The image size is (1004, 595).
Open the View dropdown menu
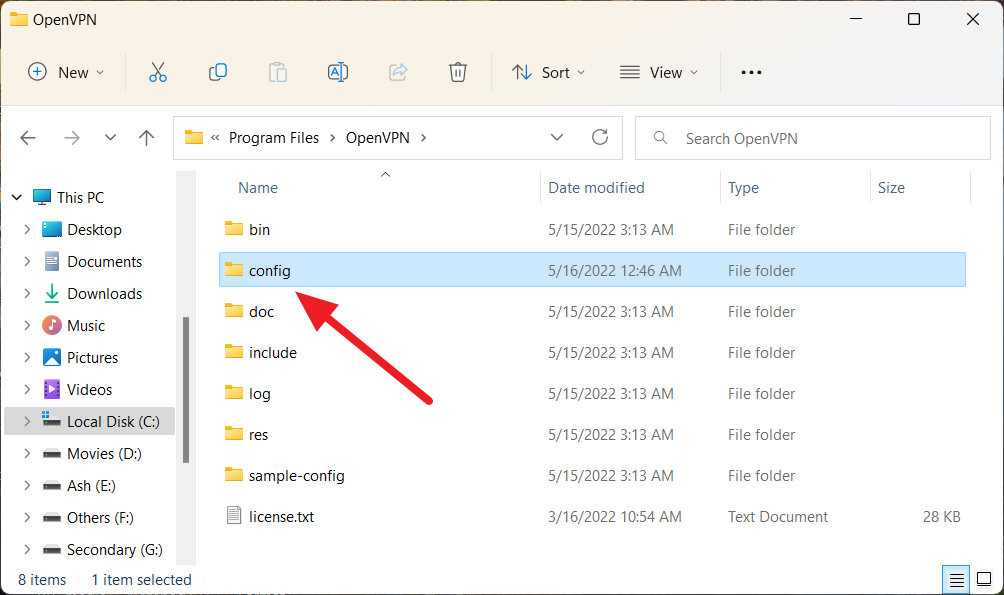659,72
